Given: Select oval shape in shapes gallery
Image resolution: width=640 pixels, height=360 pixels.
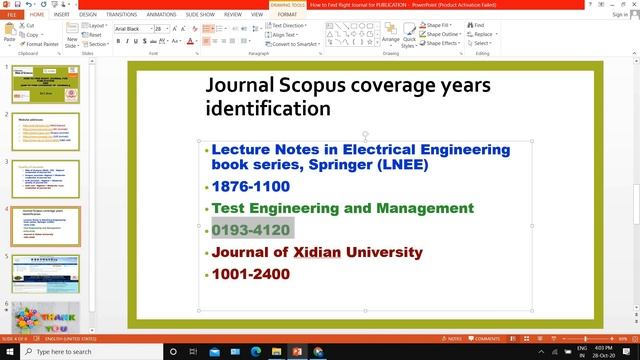Looking at the screenshot, I should pyautogui.click(x=362, y=26).
